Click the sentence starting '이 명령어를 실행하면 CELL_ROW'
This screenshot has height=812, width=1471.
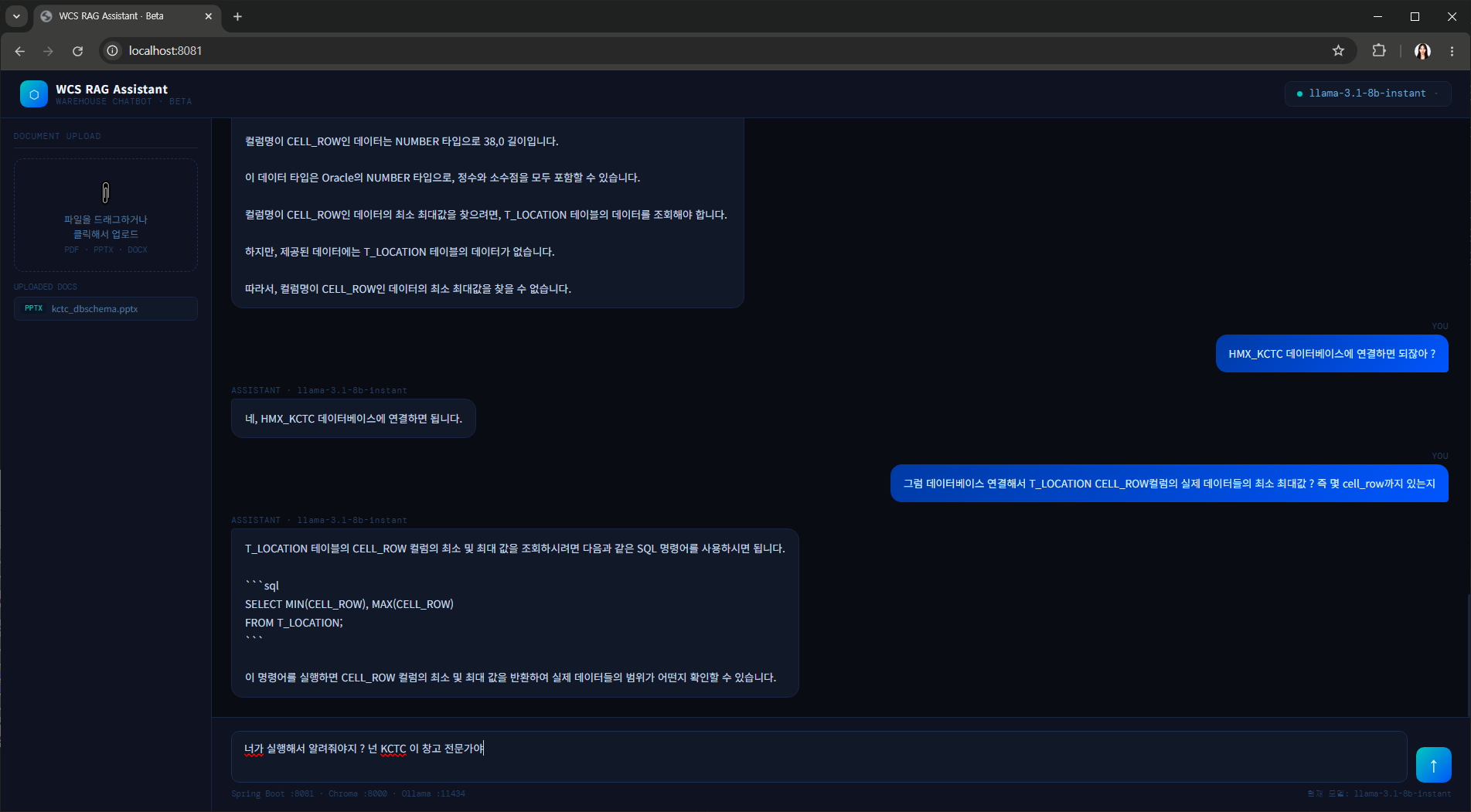510,678
